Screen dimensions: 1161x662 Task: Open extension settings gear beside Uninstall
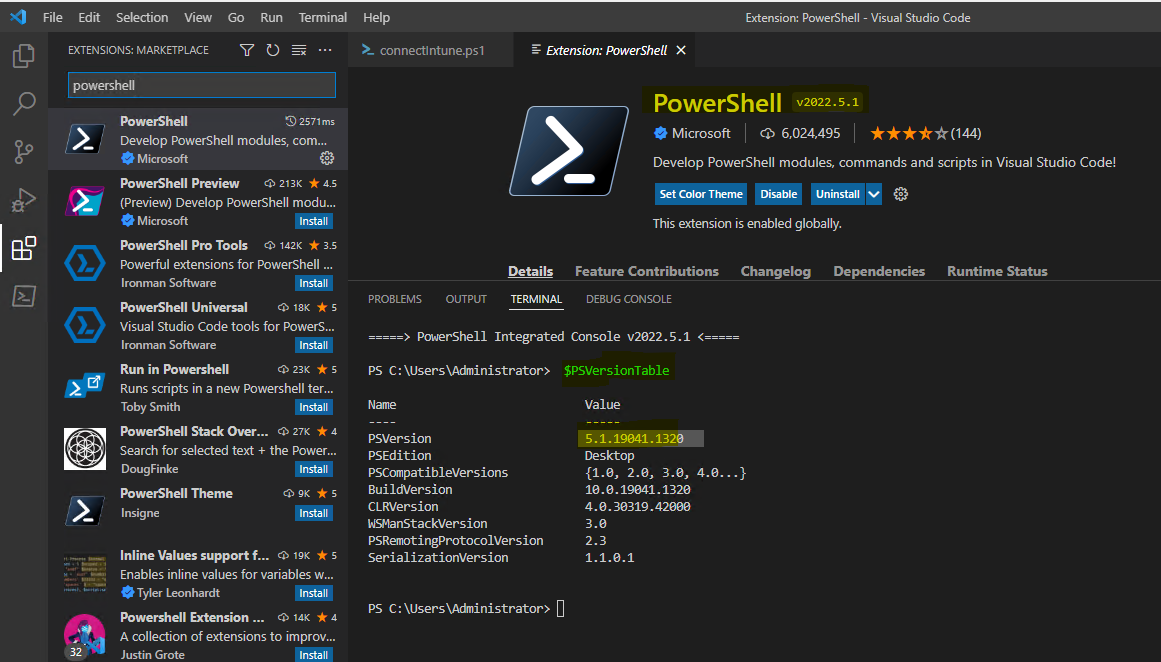900,194
